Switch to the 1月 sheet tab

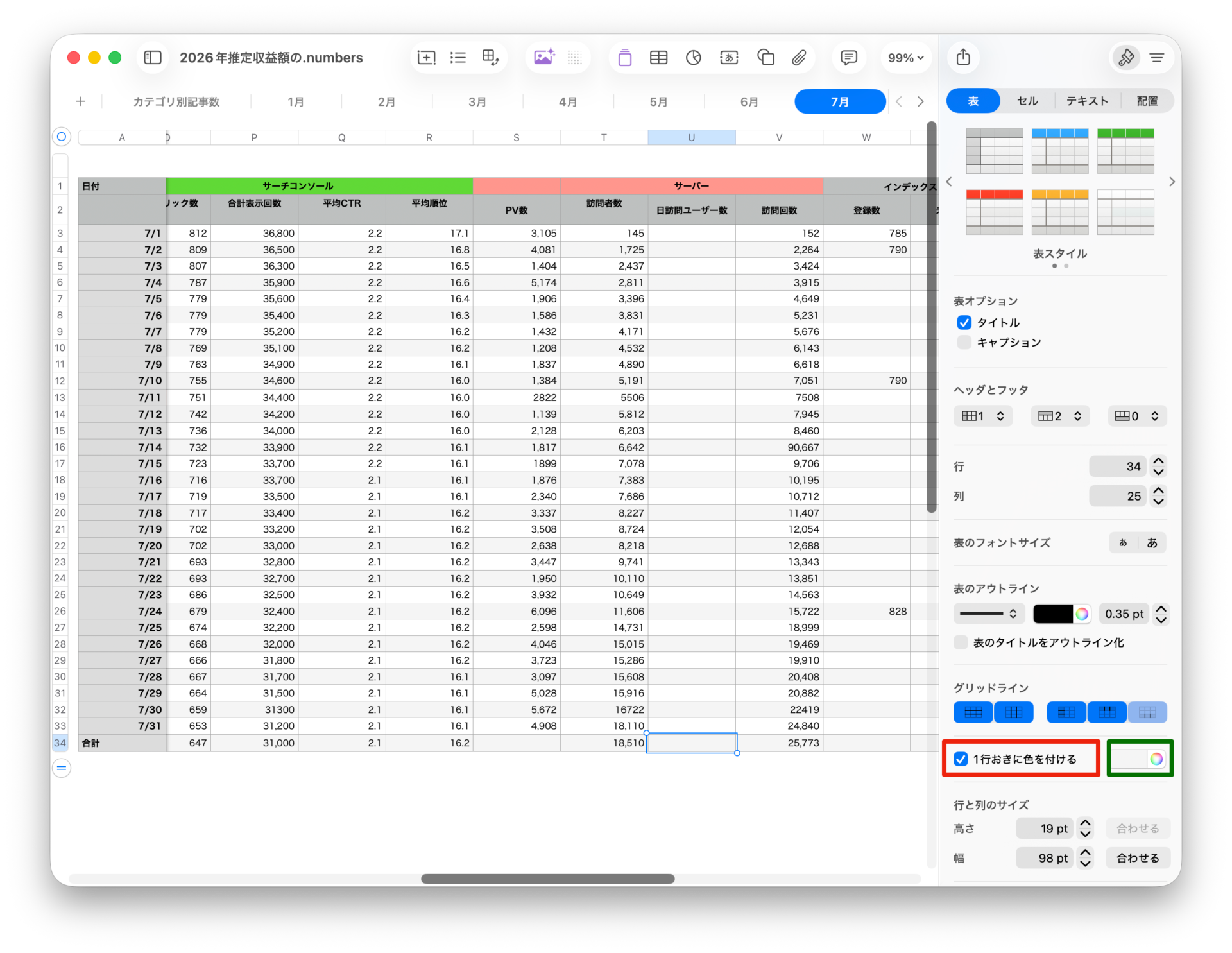(x=296, y=101)
